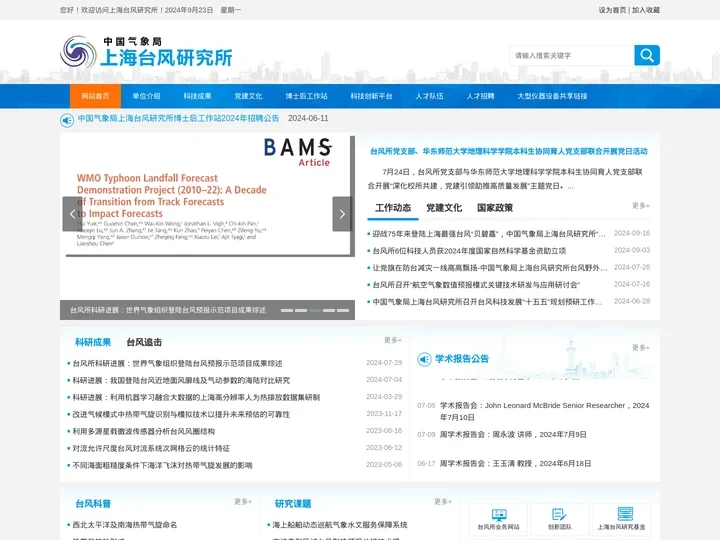Open 世界气象组织登陆台风预报示范项目成果综述 list item
Image resolution: width=720 pixels, height=540 pixels.
[177, 363]
